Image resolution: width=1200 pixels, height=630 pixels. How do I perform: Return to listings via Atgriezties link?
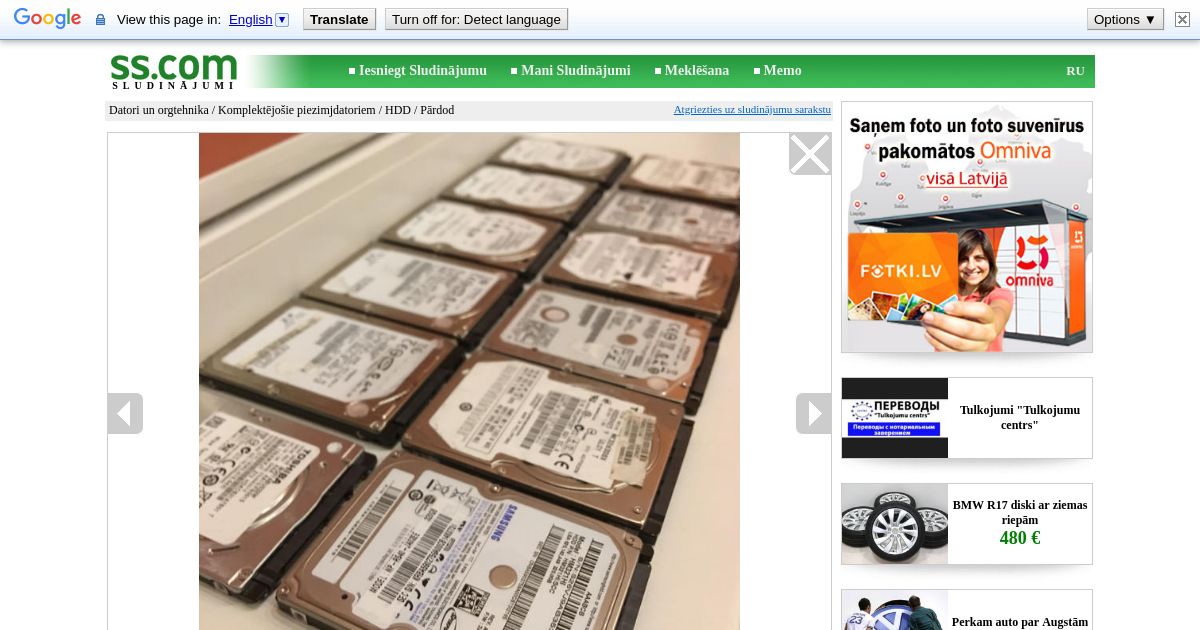(x=752, y=110)
